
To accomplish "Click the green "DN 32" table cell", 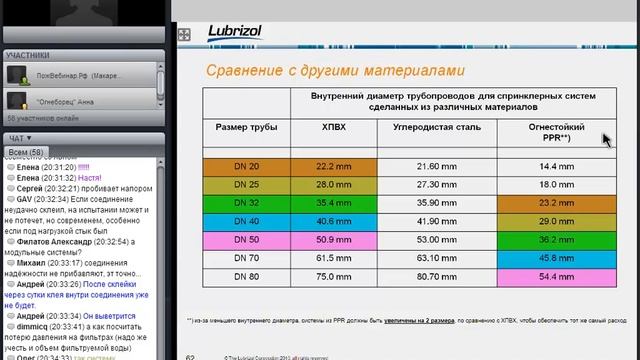I will (x=247, y=203).
